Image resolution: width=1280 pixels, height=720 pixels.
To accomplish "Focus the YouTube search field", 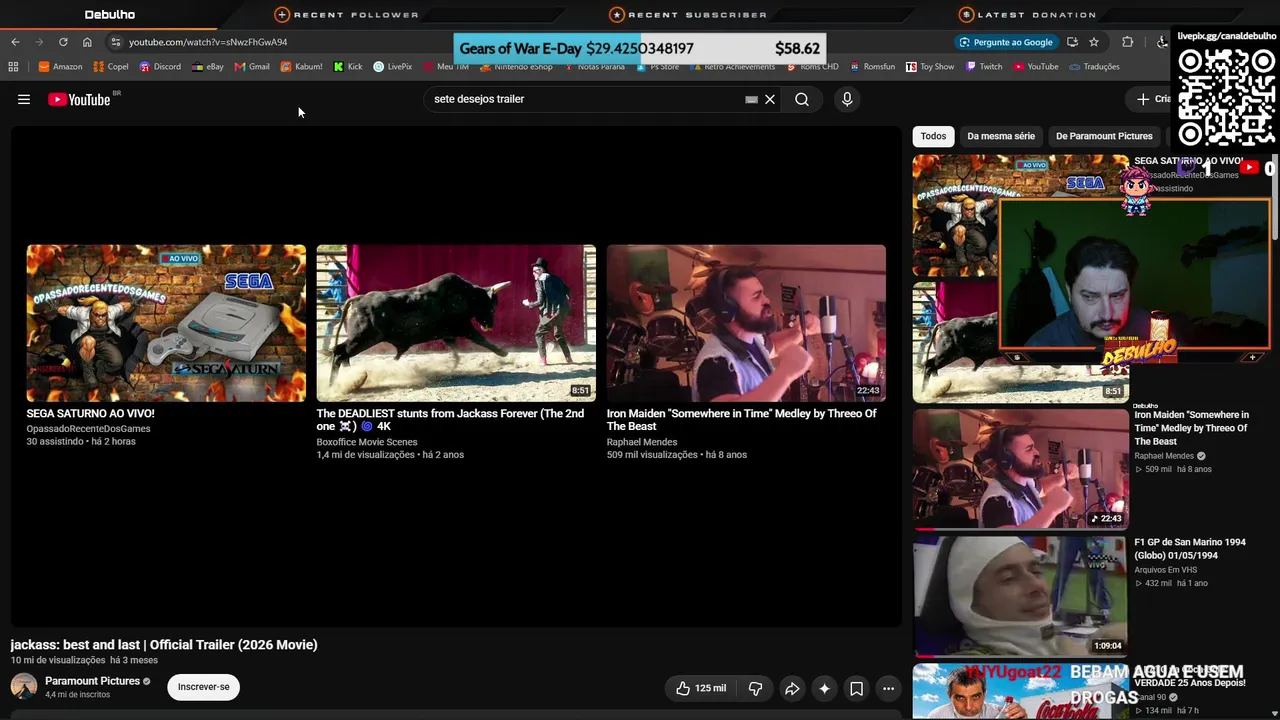I will (x=585, y=99).
